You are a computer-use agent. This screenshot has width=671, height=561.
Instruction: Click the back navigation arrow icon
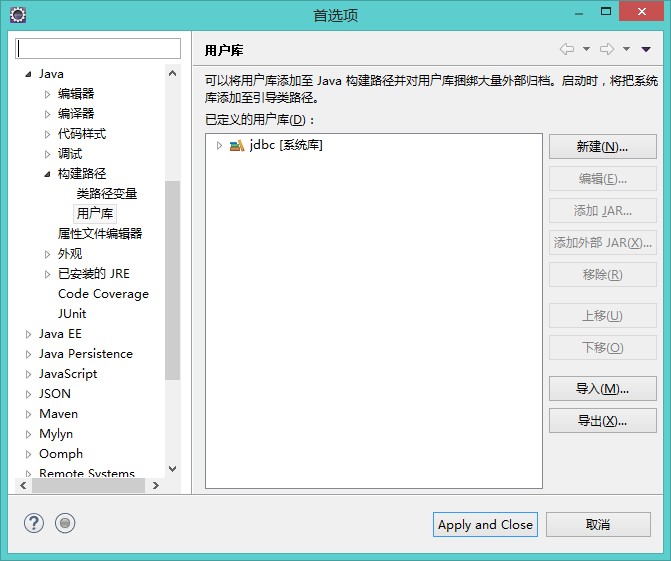pyautogui.click(x=567, y=49)
